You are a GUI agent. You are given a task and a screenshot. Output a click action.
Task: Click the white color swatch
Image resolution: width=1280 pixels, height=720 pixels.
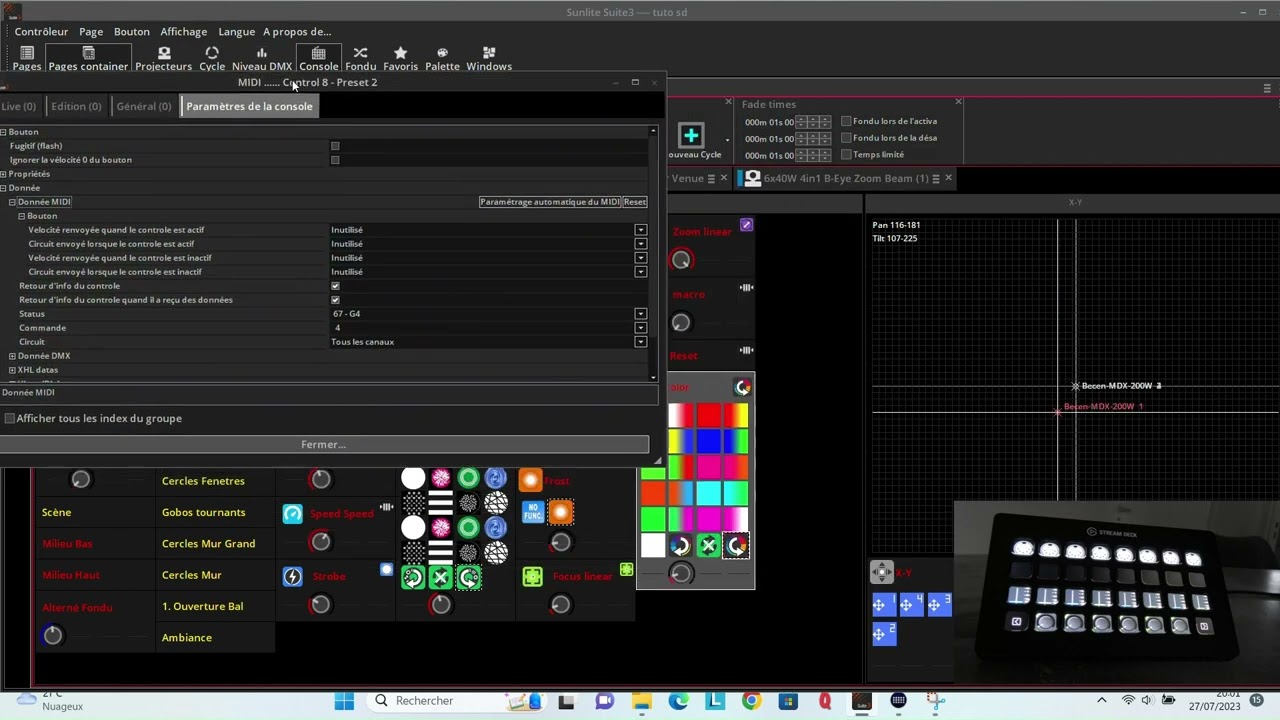pos(653,545)
